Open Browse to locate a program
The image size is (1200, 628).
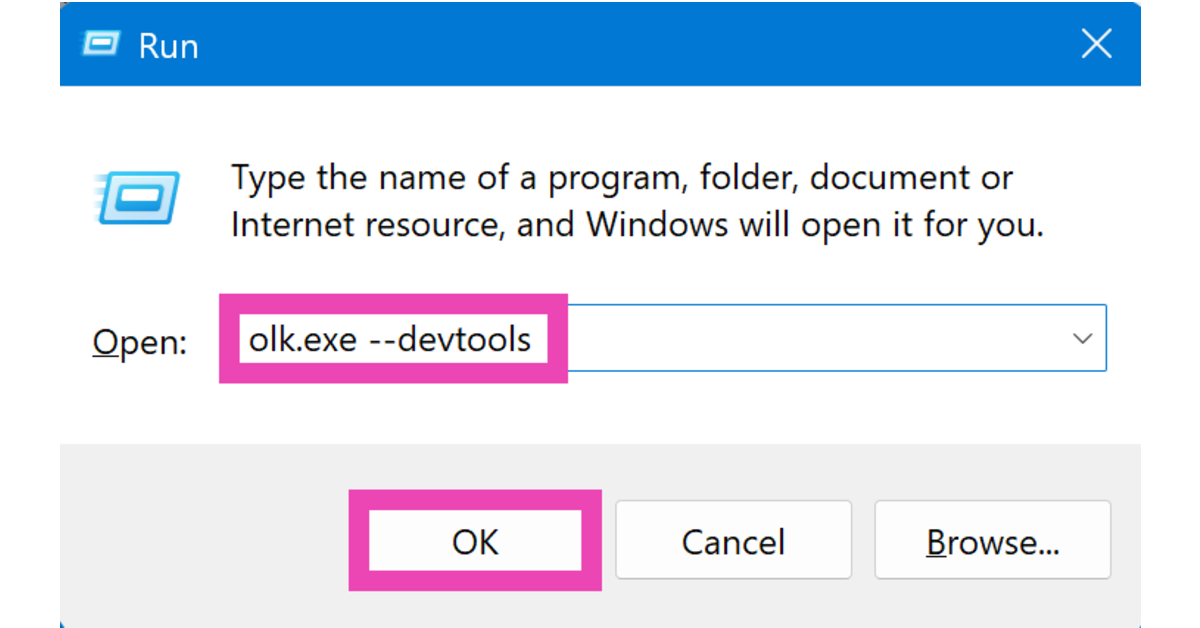click(992, 540)
